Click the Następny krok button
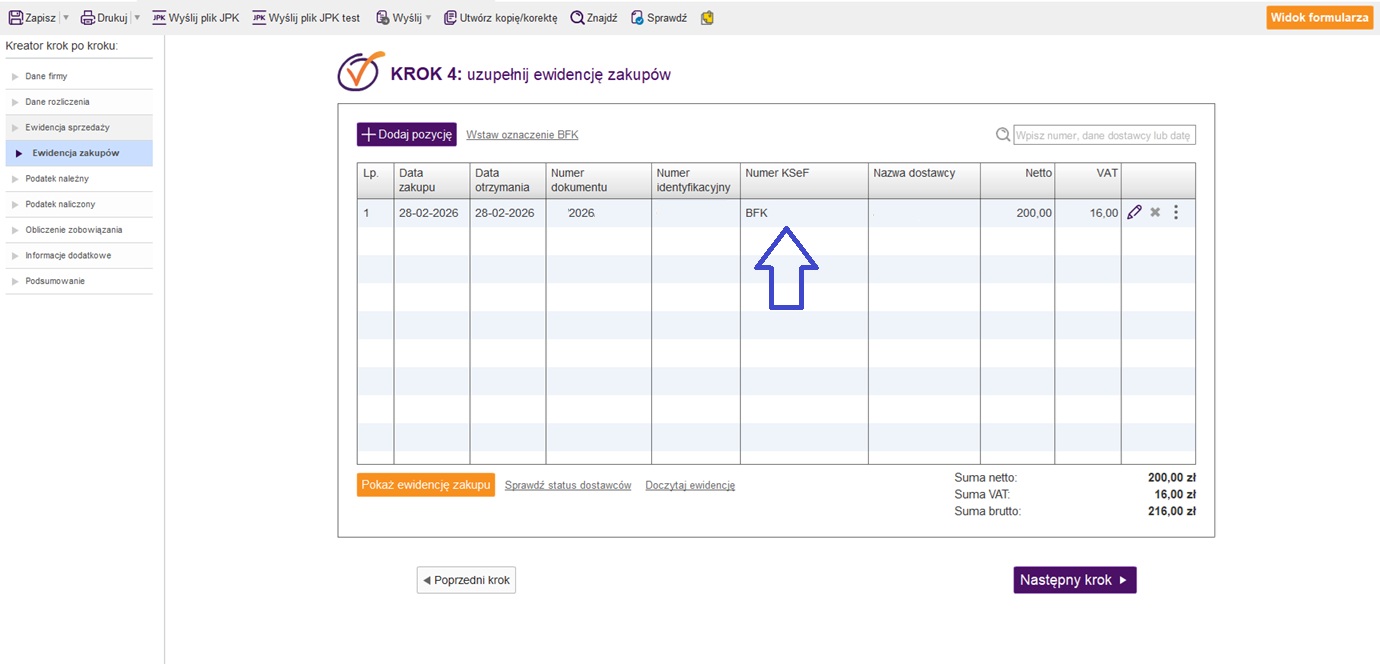 (x=1074, y=580)
